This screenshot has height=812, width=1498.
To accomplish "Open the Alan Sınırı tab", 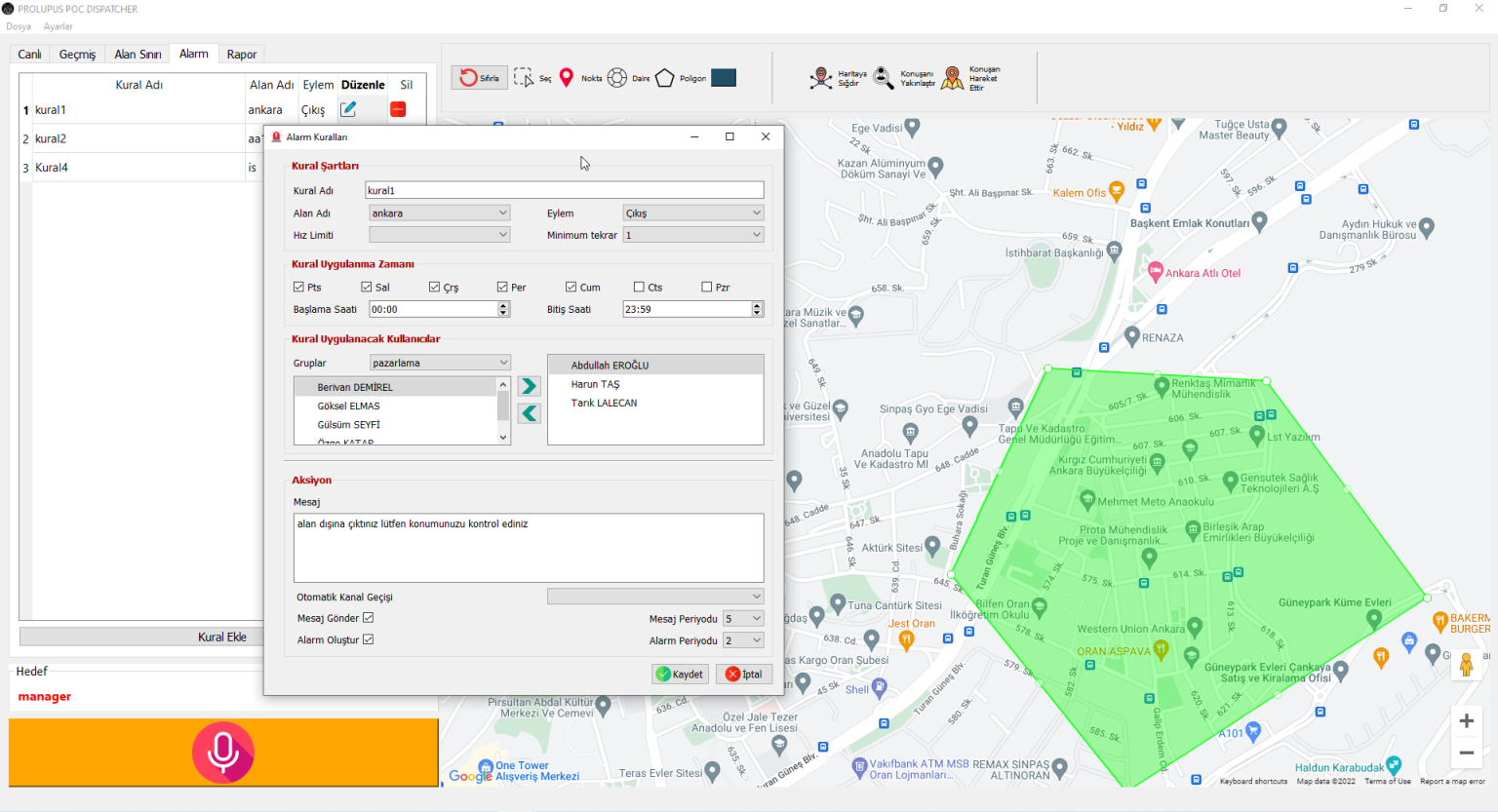I will 138,55.
